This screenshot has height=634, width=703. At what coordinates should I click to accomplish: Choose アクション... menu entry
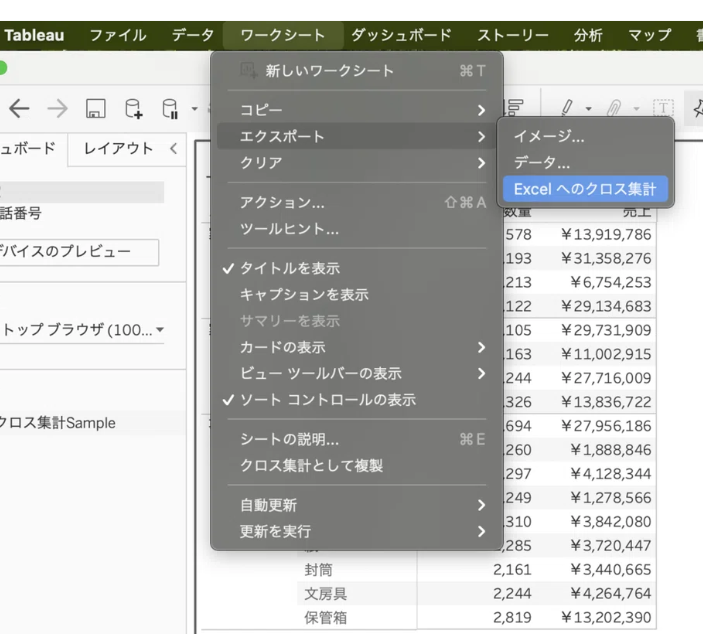pyautogui.click(x=356, y=202)
